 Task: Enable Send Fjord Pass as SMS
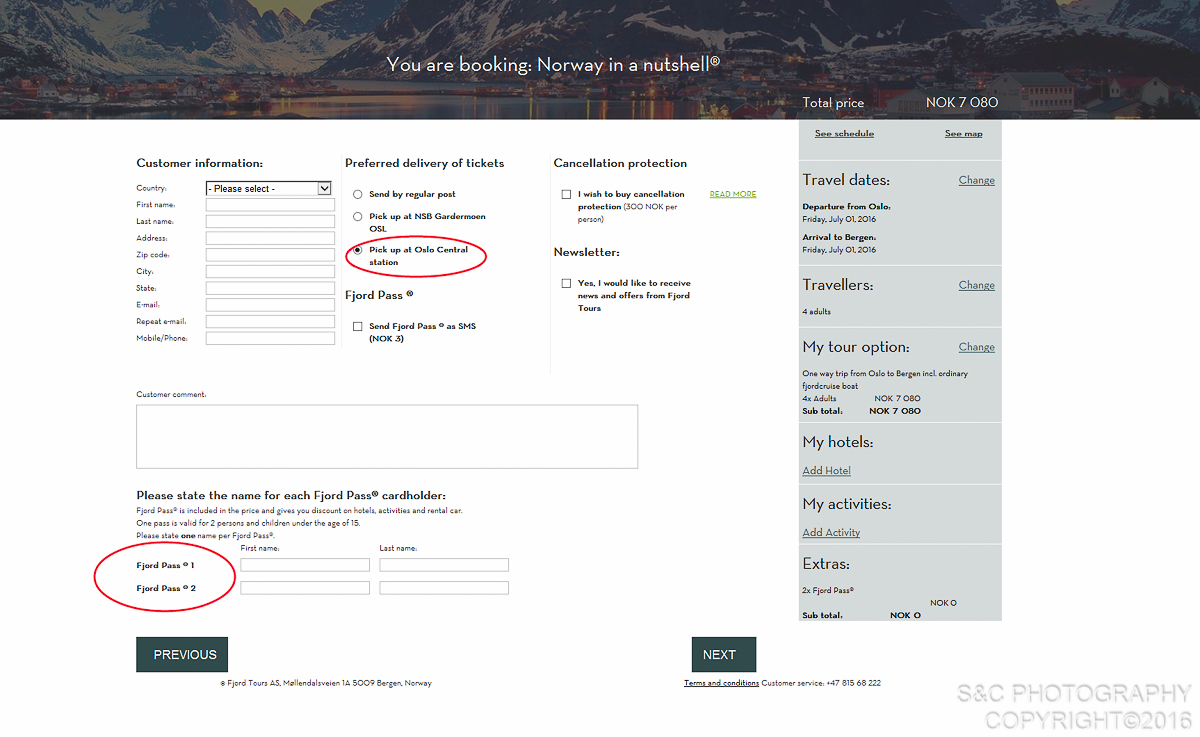point(358,327)
